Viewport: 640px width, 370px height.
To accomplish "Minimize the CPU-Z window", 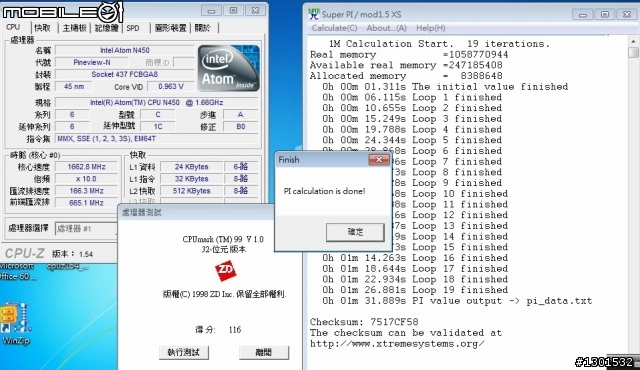I will (x=211, y=11).
